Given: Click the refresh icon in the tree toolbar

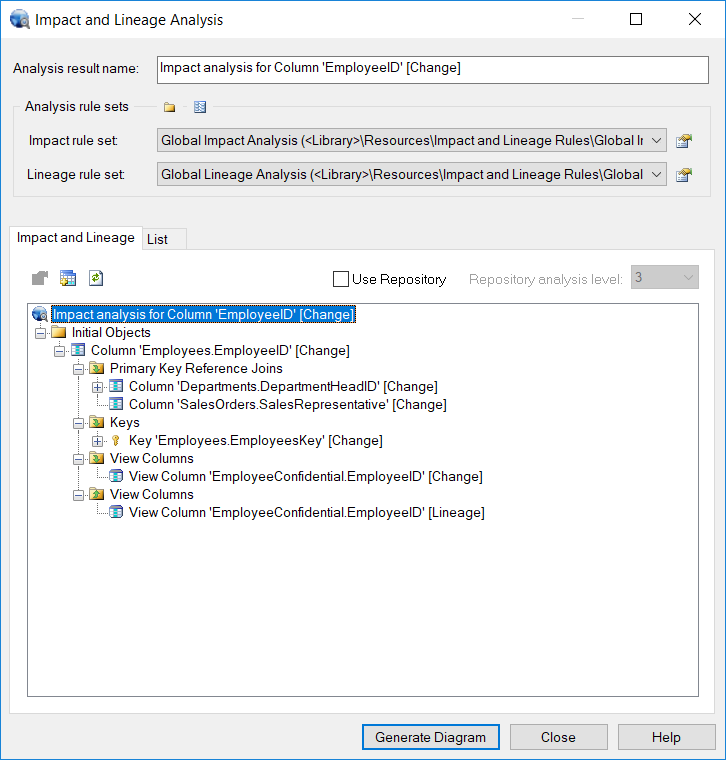Looking at the screenshot, I should [96, 278].
